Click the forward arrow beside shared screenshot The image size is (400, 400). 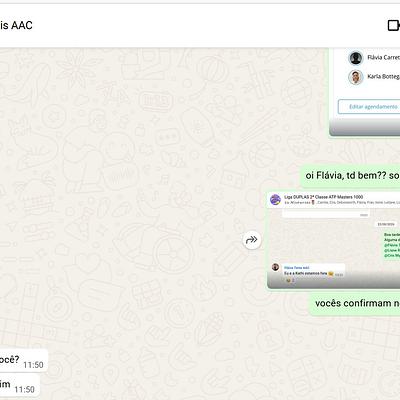[x=252, y=240]
